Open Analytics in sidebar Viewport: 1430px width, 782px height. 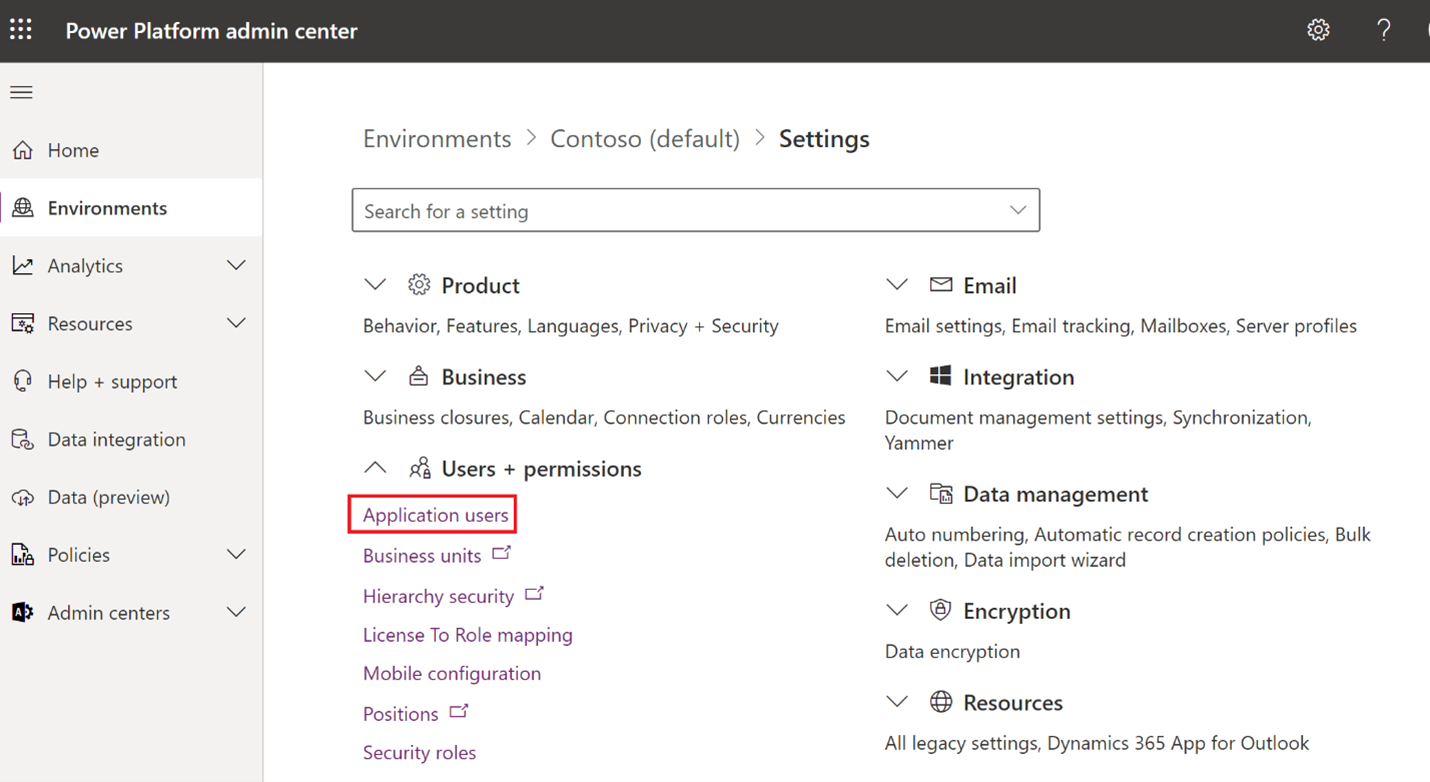click(131, 265)
